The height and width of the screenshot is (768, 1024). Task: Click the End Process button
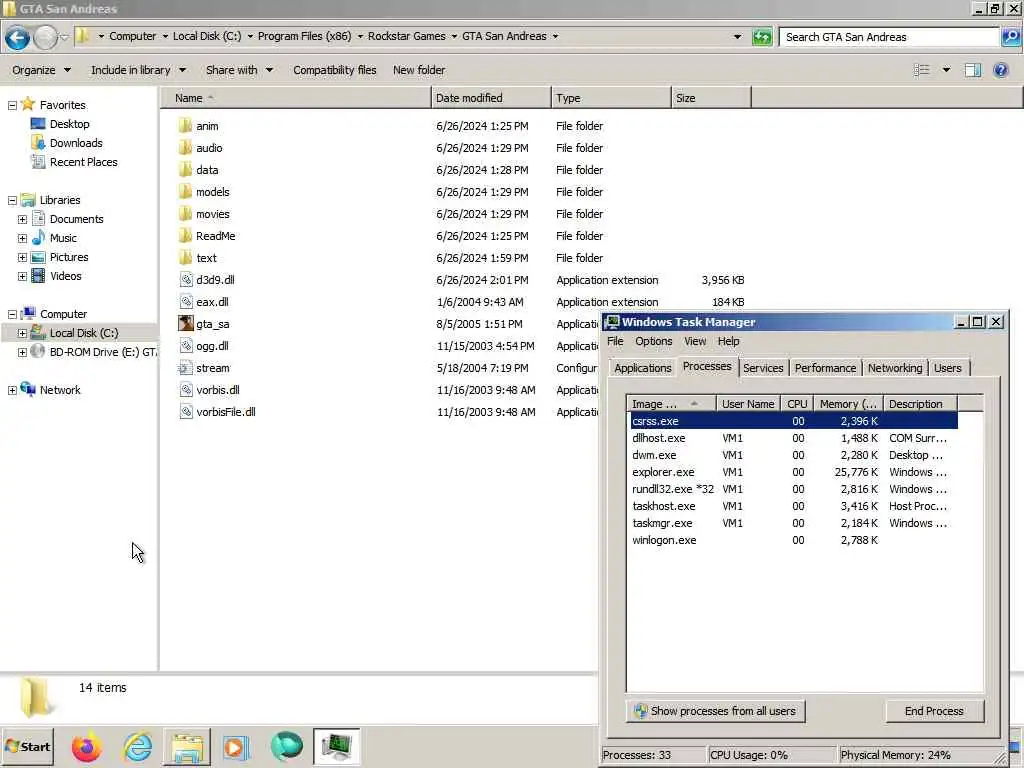pyautogui.click(x=934, y=711)
